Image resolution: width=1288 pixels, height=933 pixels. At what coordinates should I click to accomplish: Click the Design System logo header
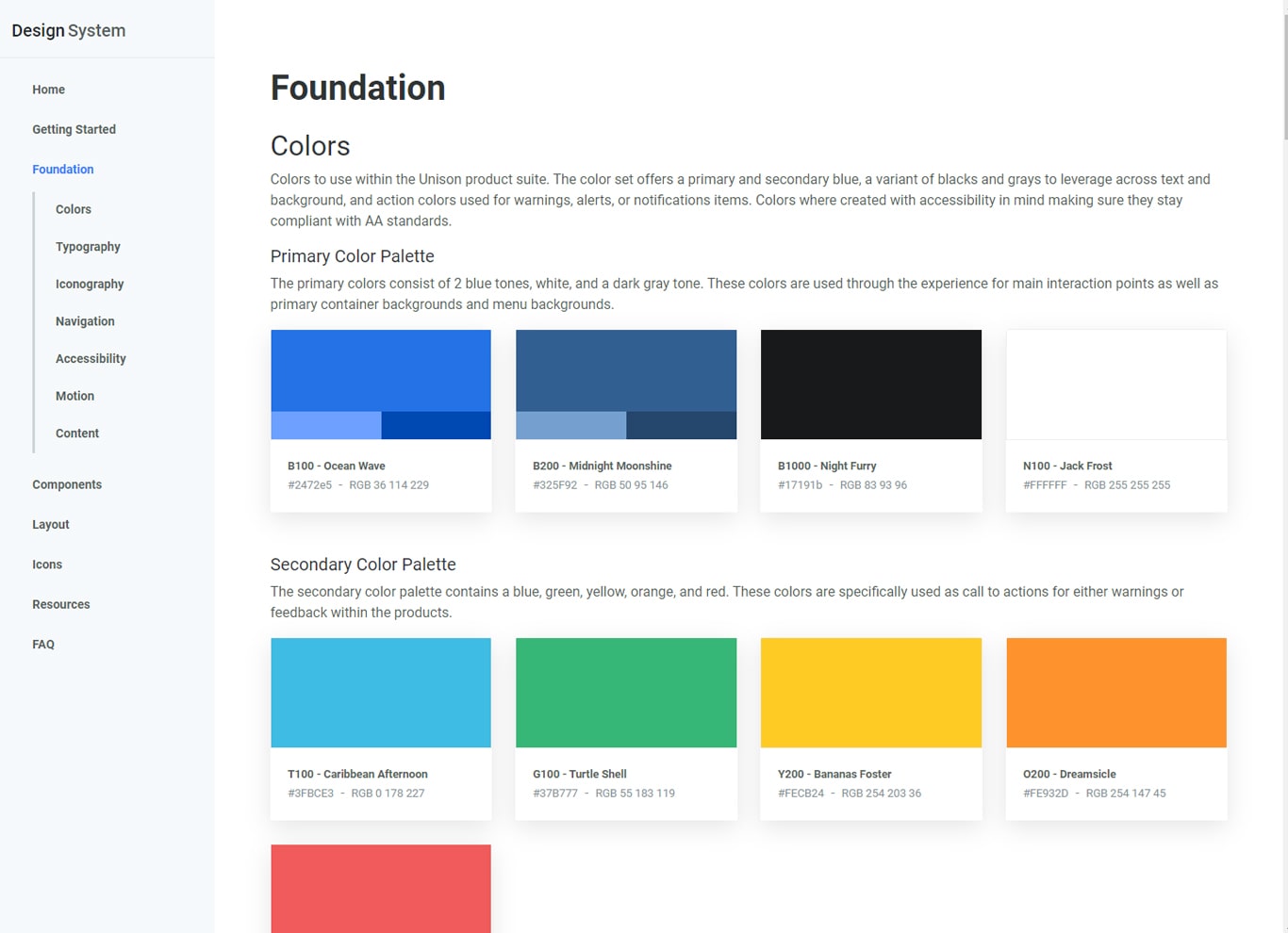click(x=68, y=30)
